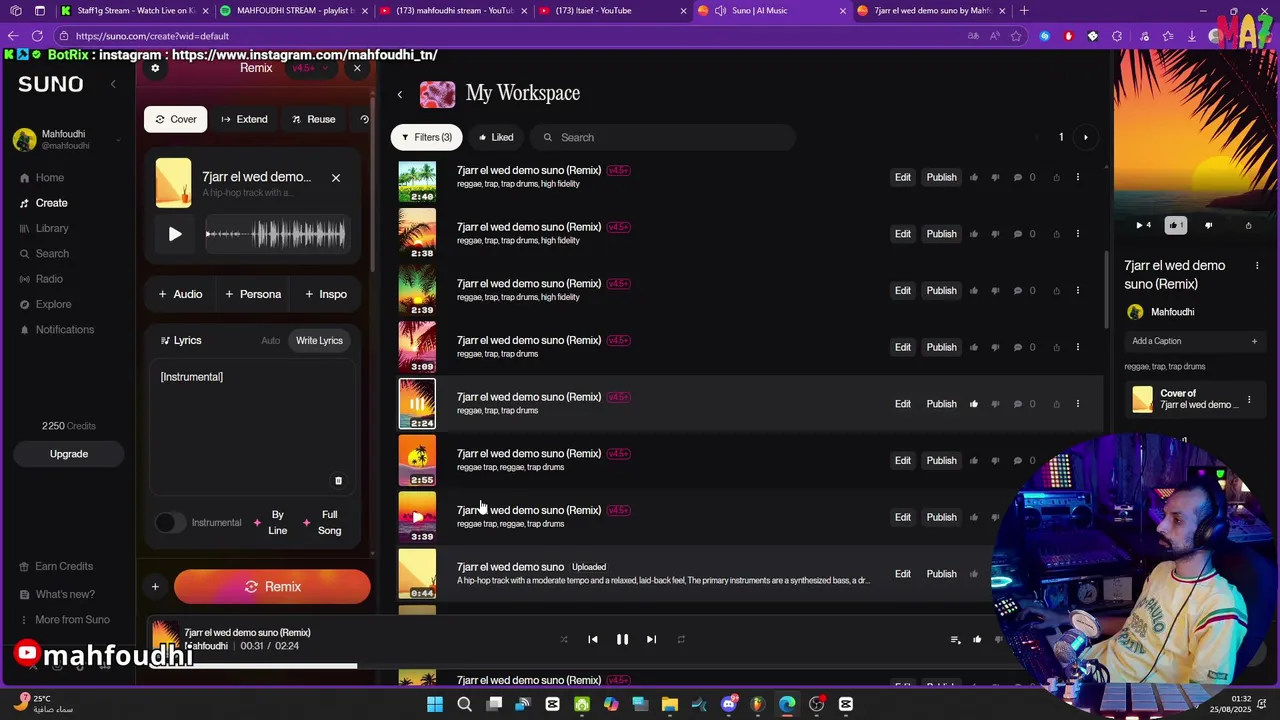Open Windows Start menu
Viewport: 1280px width, 720px height.
tap(435, 704)
